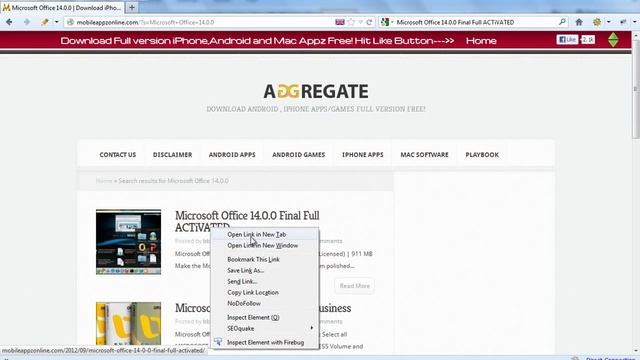Choose Open Link in New Window
Image resolution: width=640 pixels, height=360 pixels.
pos(264,245)
